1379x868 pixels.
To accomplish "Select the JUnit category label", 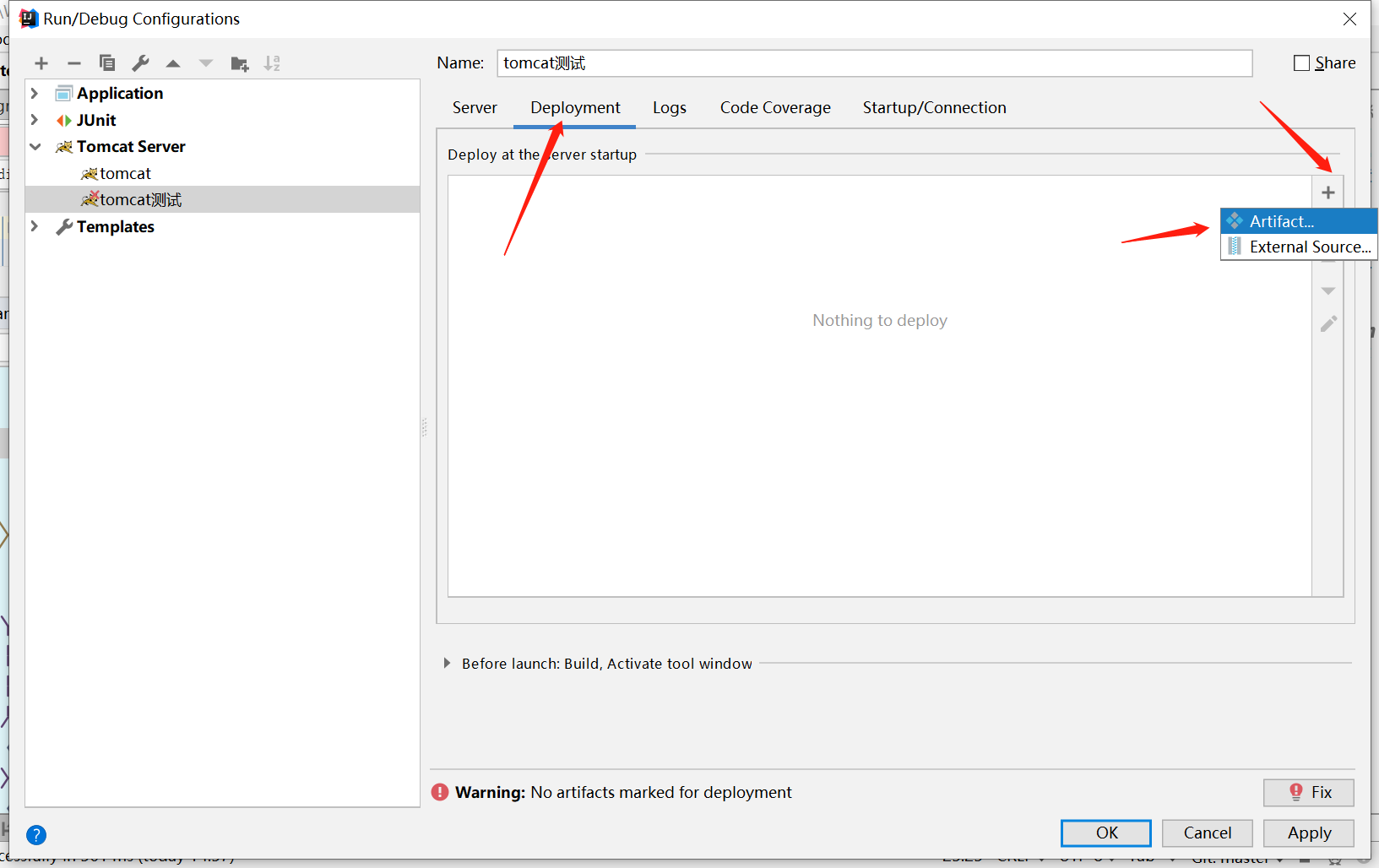I will [x=96, y=120].
